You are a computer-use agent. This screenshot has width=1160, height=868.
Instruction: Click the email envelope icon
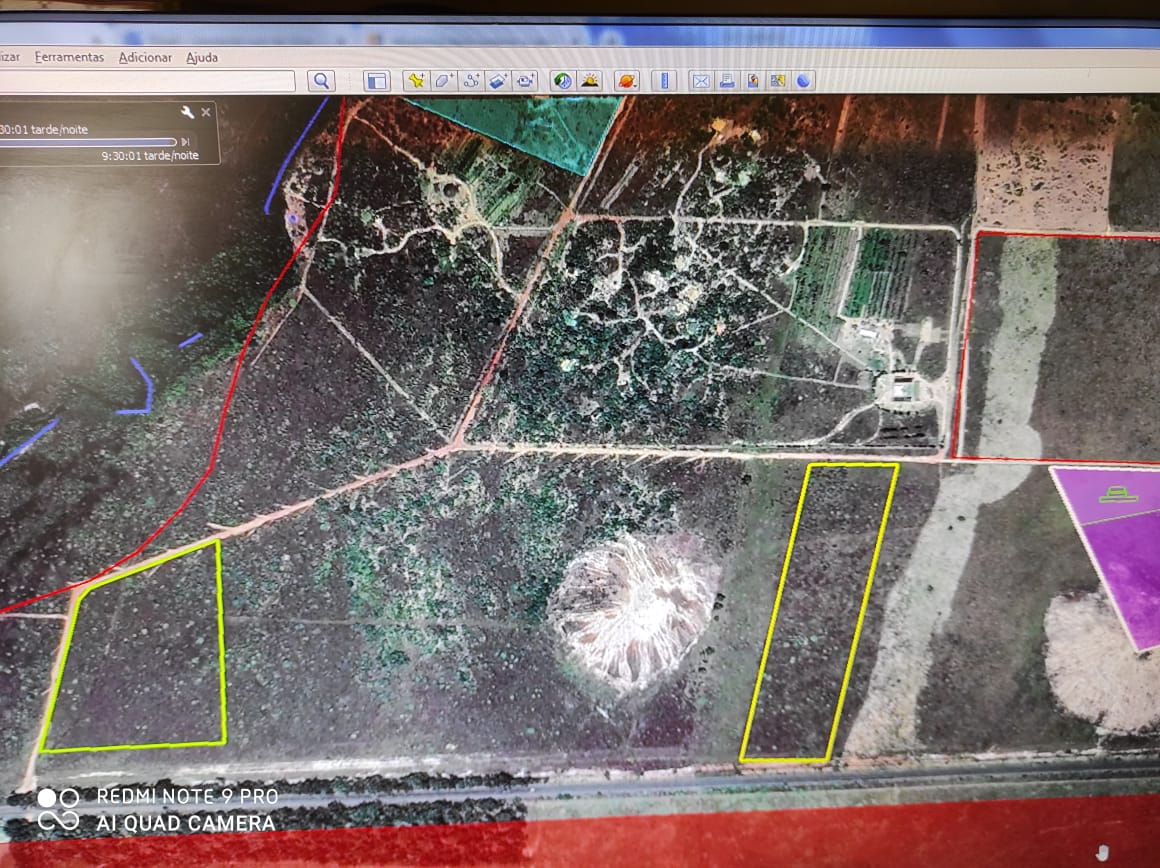point(701,81)
